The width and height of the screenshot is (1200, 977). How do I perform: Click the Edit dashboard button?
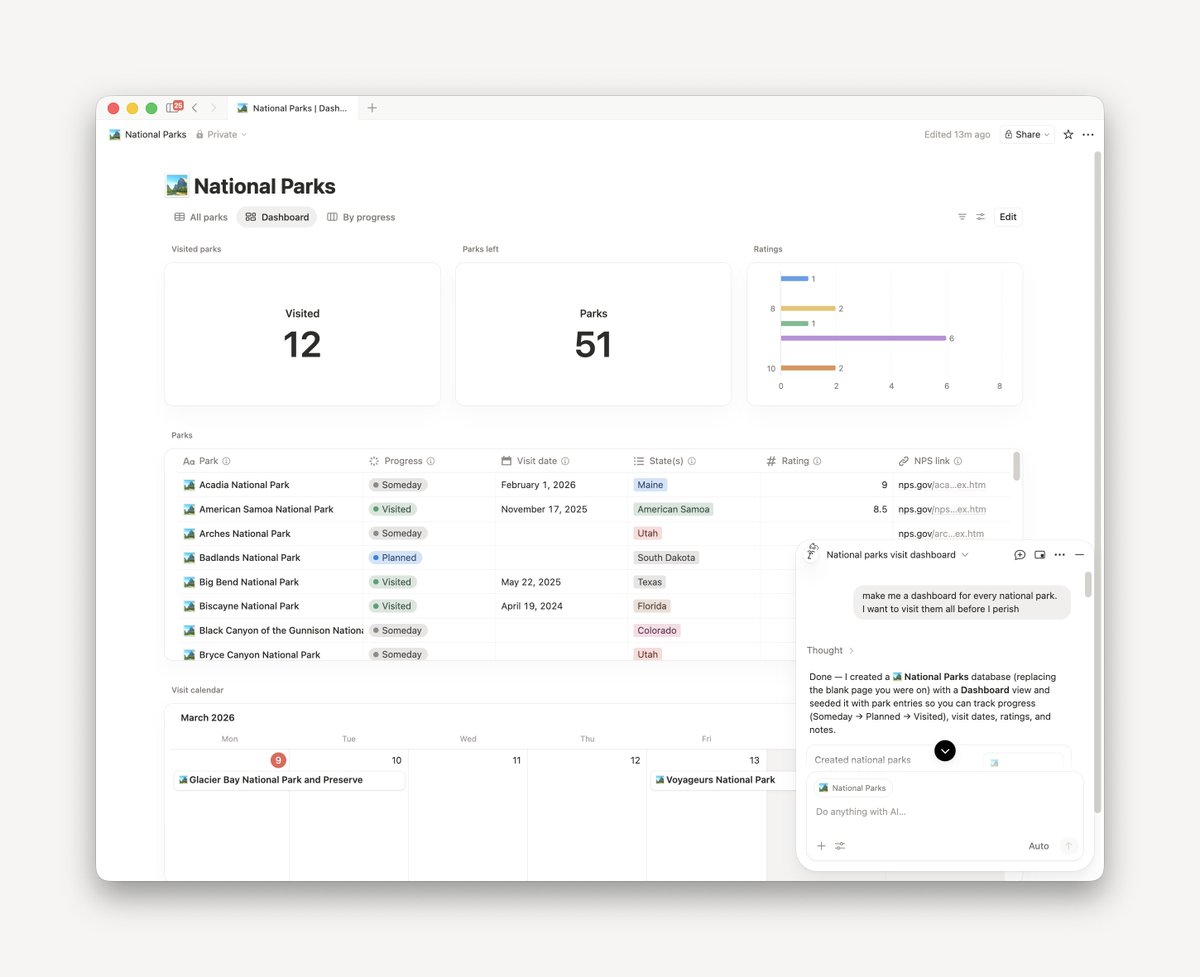[1008, 217]
